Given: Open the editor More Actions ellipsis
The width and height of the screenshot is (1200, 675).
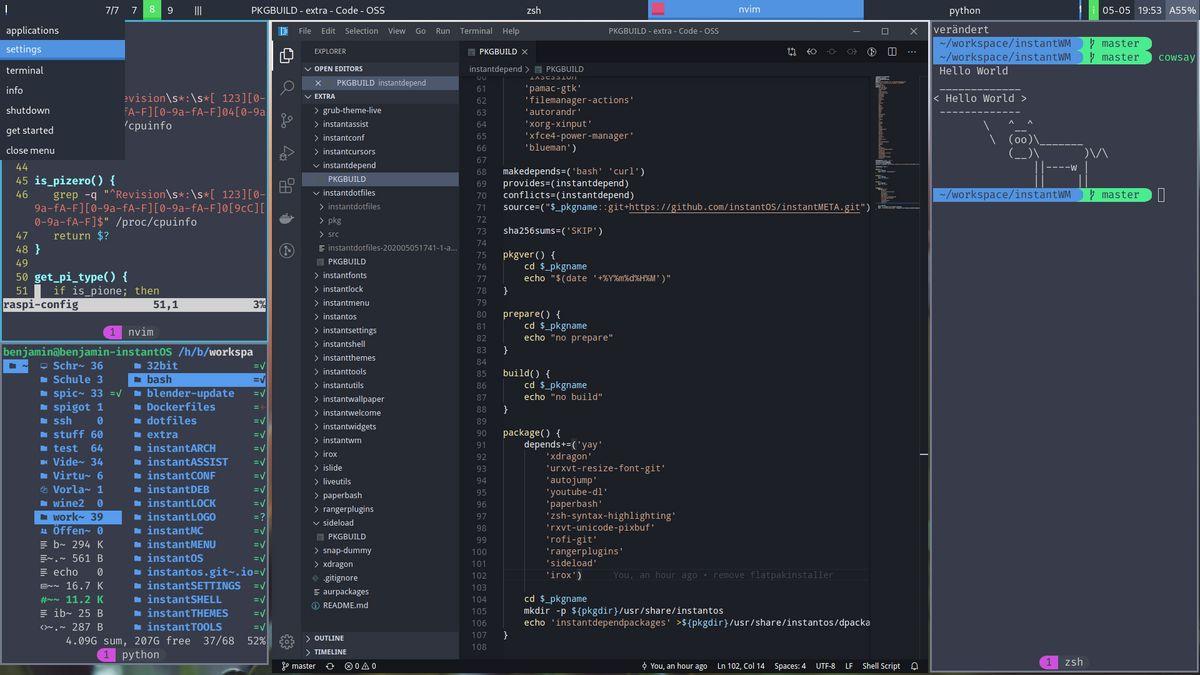Looking at the screenshot, I should tap(912, 51).
